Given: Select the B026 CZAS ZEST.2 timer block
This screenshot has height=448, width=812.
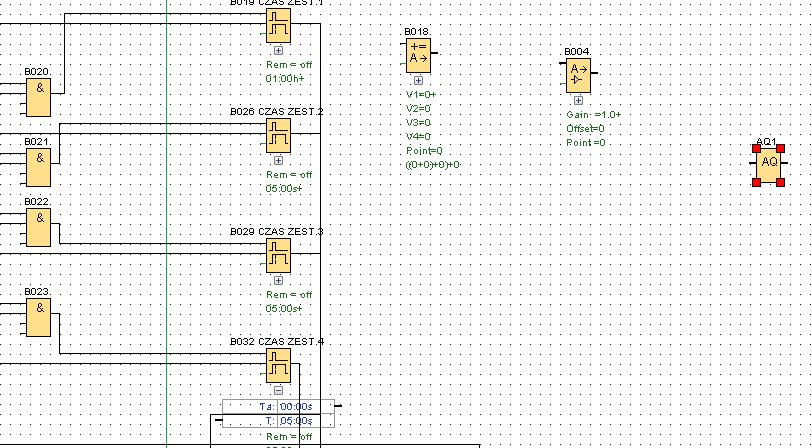Looking at the screenshot, I should click(x=279, y=136).
